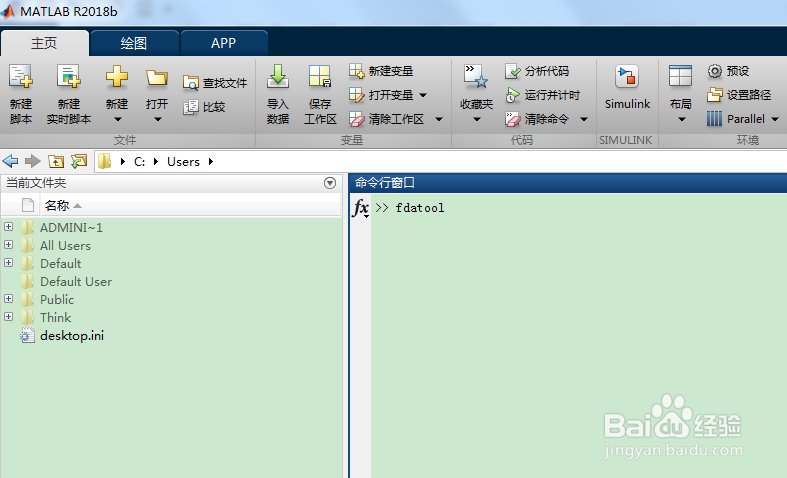787x478 pixels.
Task: Click Run and Time (运行并计时)
Action: point(543,95)
